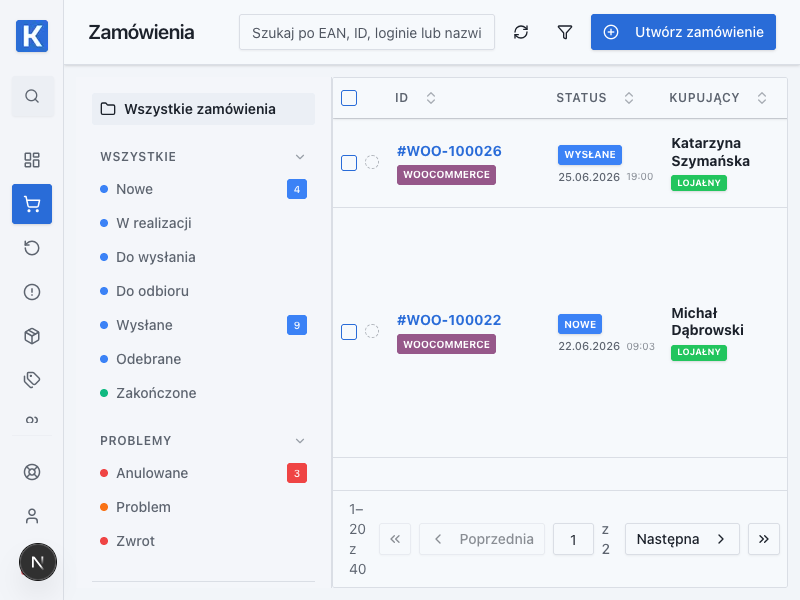This screenshot has height=600, width=800.
Task: Click the Nowe count badge 4
Action: coord(297,189)
